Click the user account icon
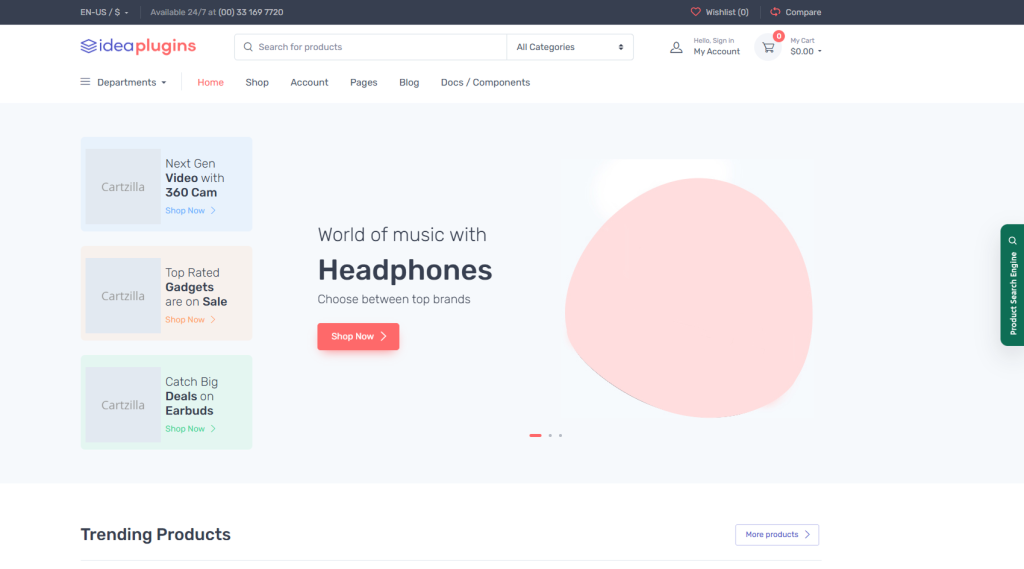1024x569 pixels. (676, 47)
